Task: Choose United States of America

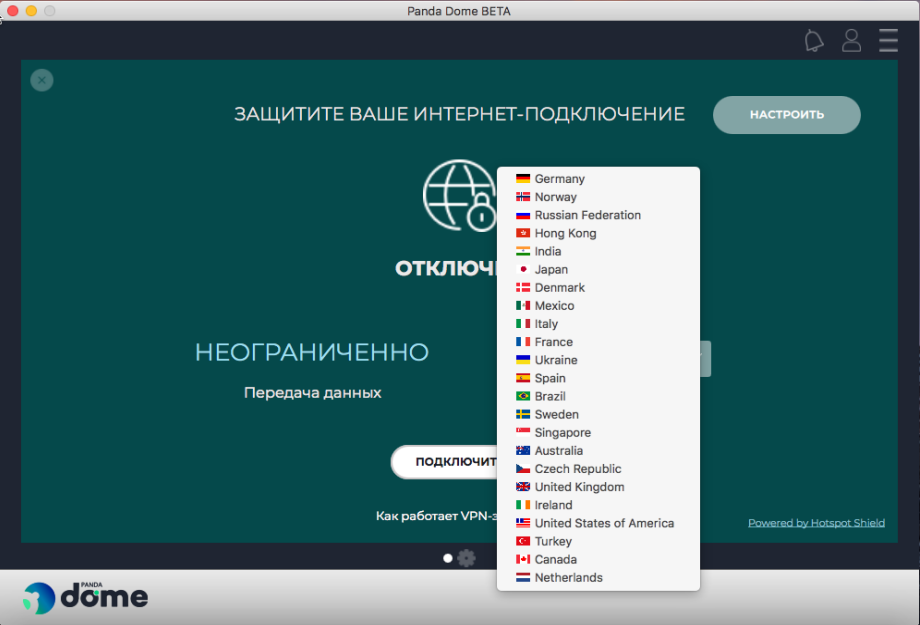Action: click(x=598, y=523)
